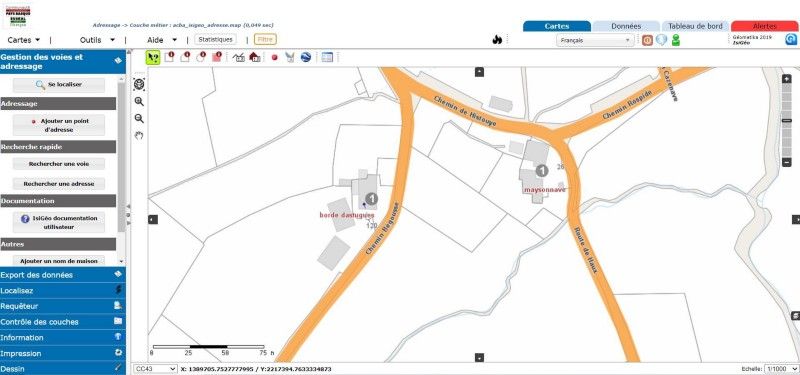
Task: Activate the zoom in magnifier tool
Action: point(139,102)
